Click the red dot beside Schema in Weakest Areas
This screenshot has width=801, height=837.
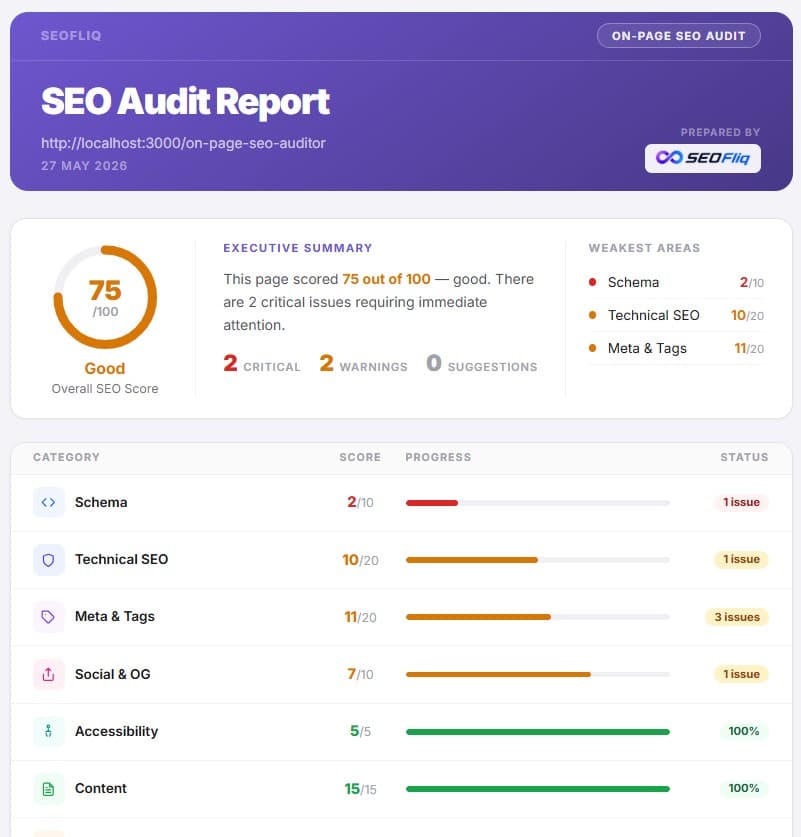[x=592, y=282]
